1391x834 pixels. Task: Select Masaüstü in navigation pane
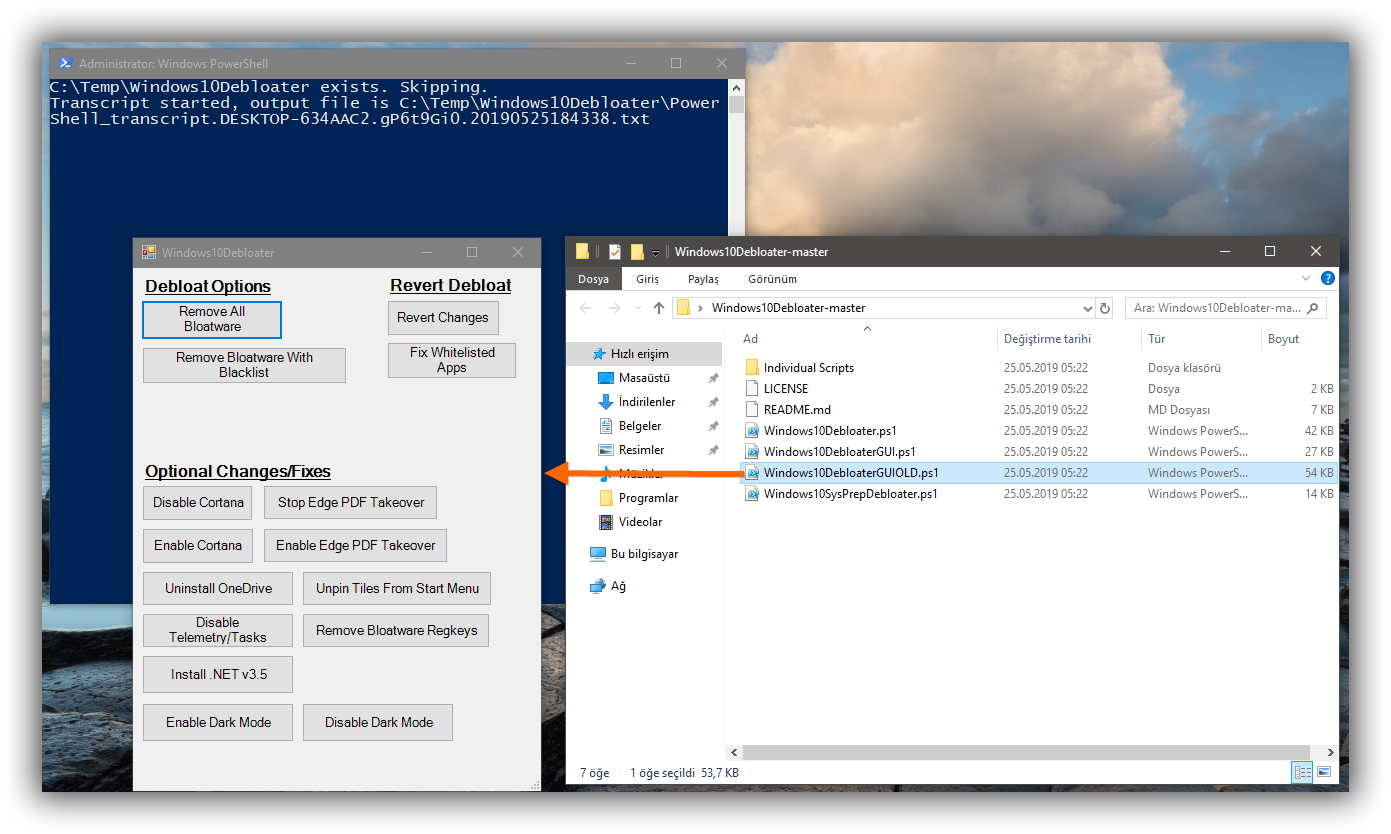[644, 378]
